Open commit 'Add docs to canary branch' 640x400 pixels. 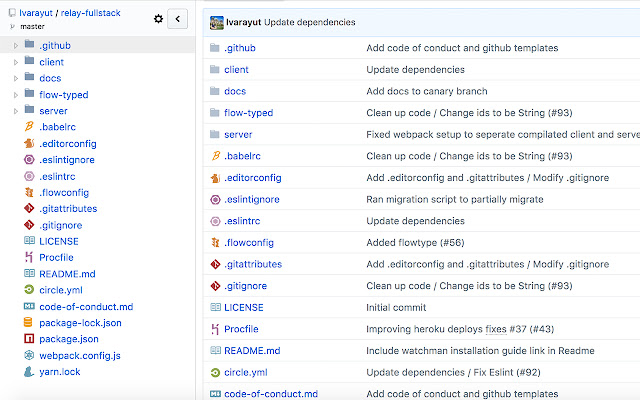click(x=427, y=91)
